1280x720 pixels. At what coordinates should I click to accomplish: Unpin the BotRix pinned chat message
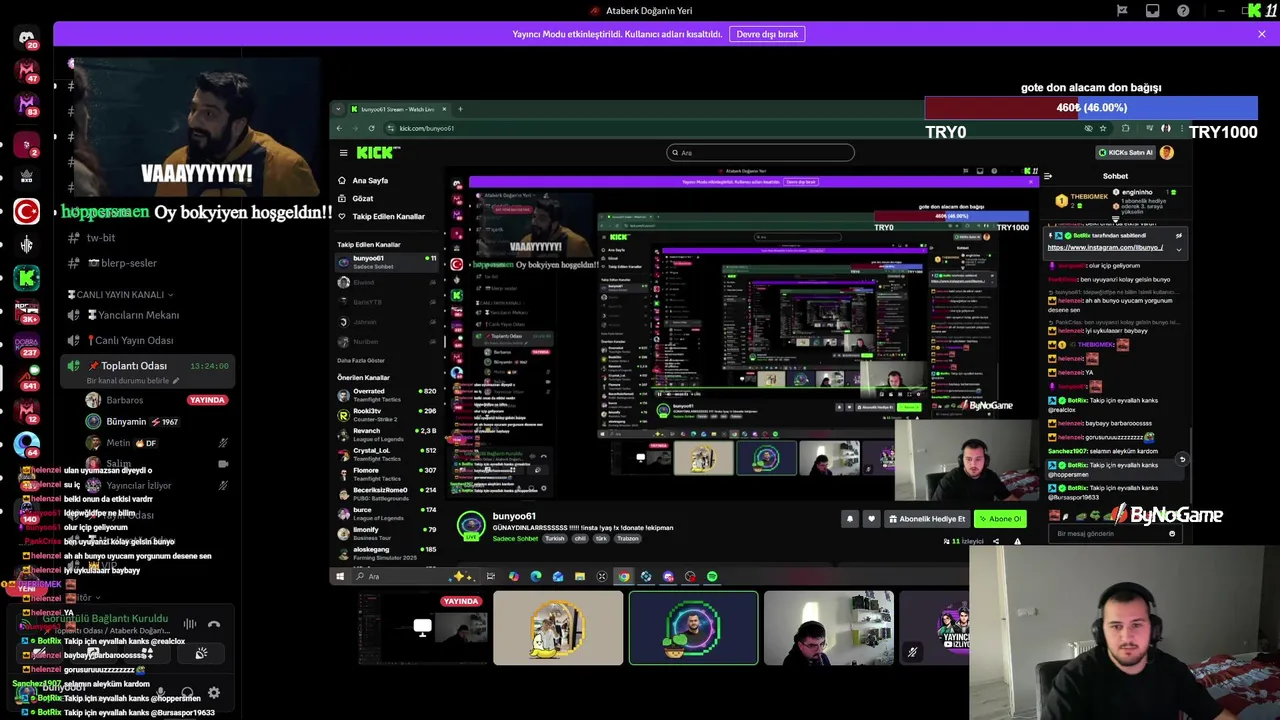1179,236
